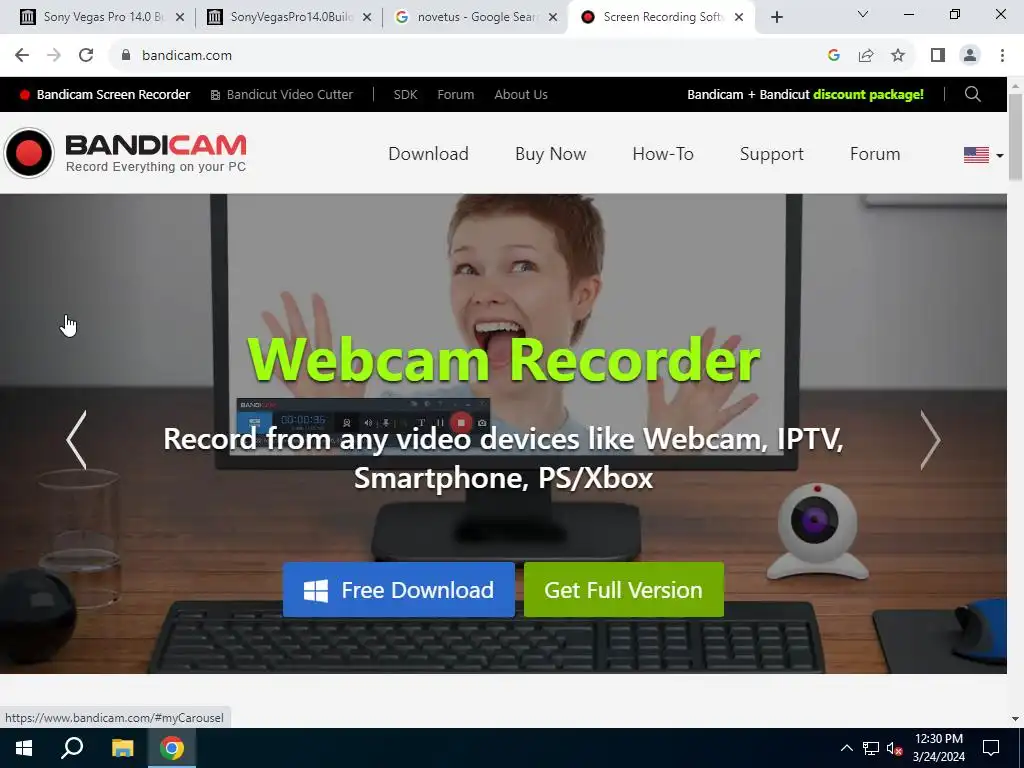Open the muted volume tray icon
This screenshot has width=1024, height=768.
point(894,748)
